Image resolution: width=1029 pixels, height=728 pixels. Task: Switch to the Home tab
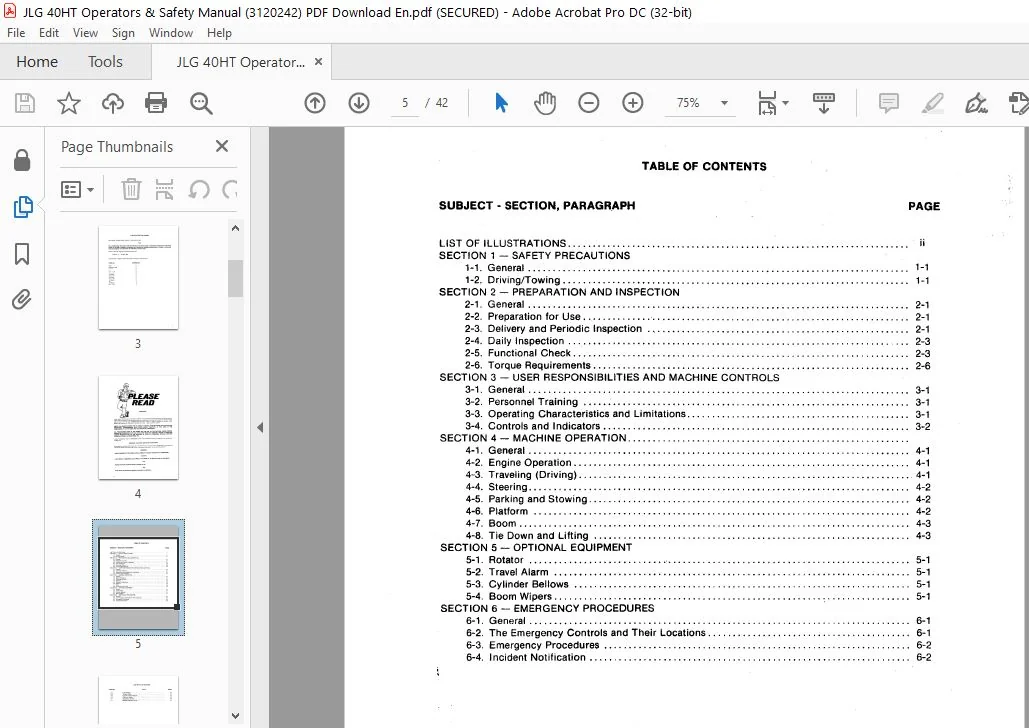pyautogui.click(x=37, y=62)
